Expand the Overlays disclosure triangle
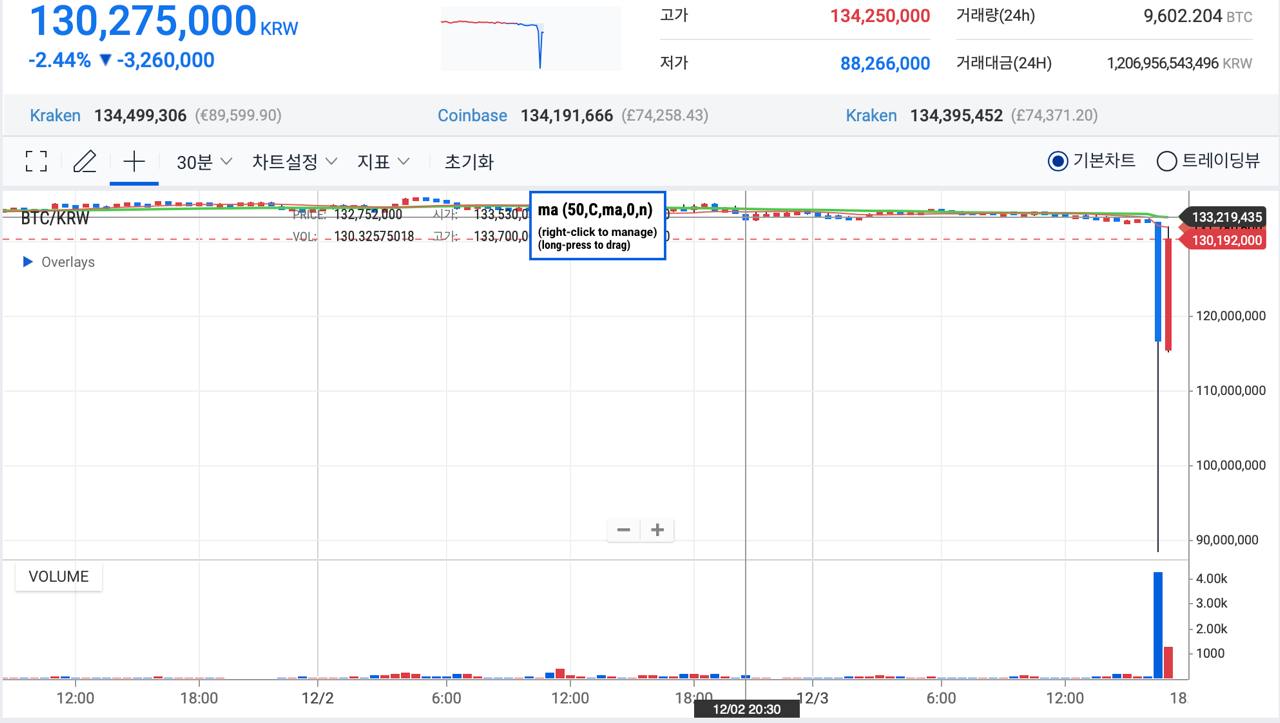 coord(28,262)
